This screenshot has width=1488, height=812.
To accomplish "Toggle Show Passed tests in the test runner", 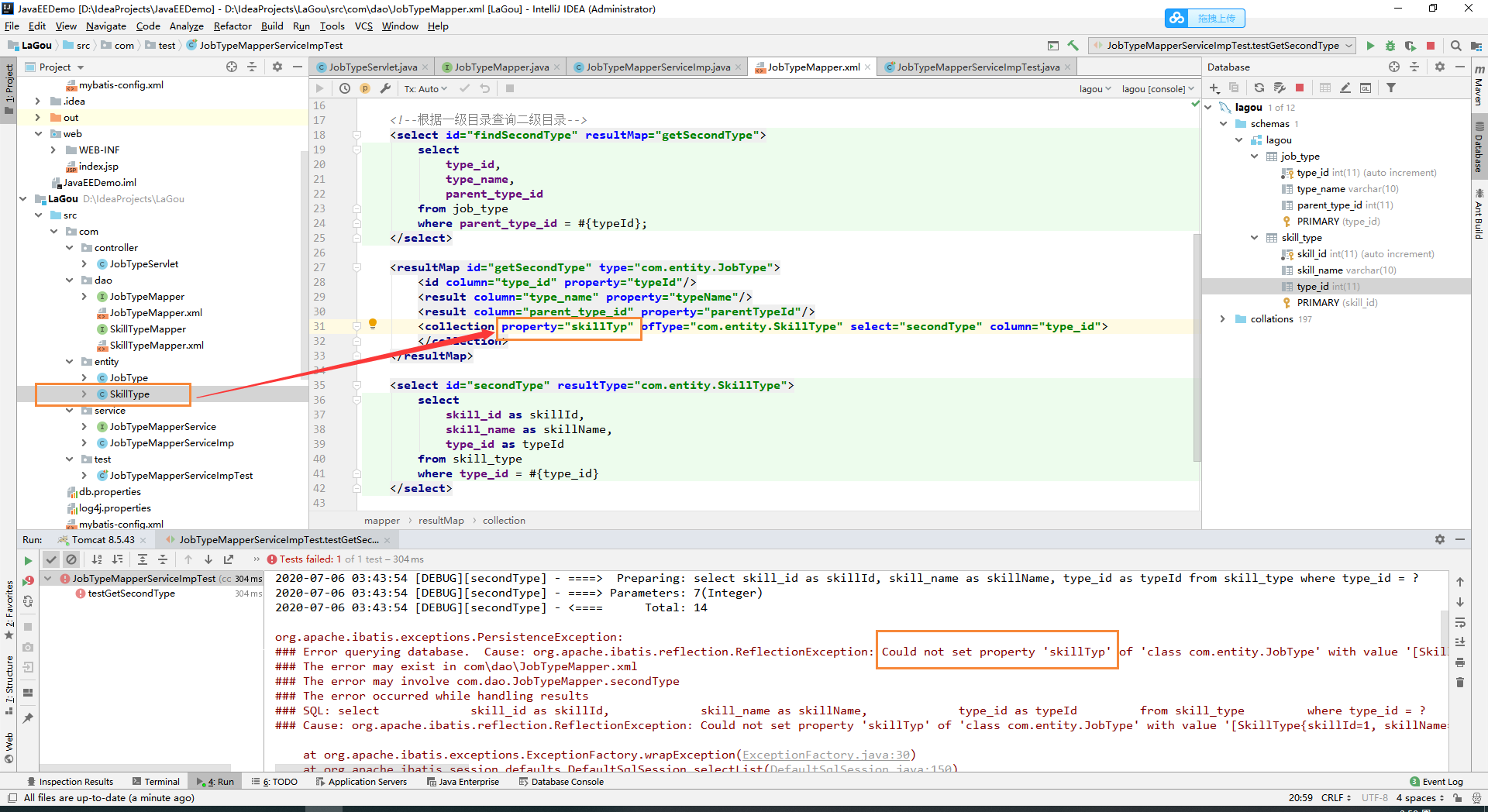I will point(51,559).
